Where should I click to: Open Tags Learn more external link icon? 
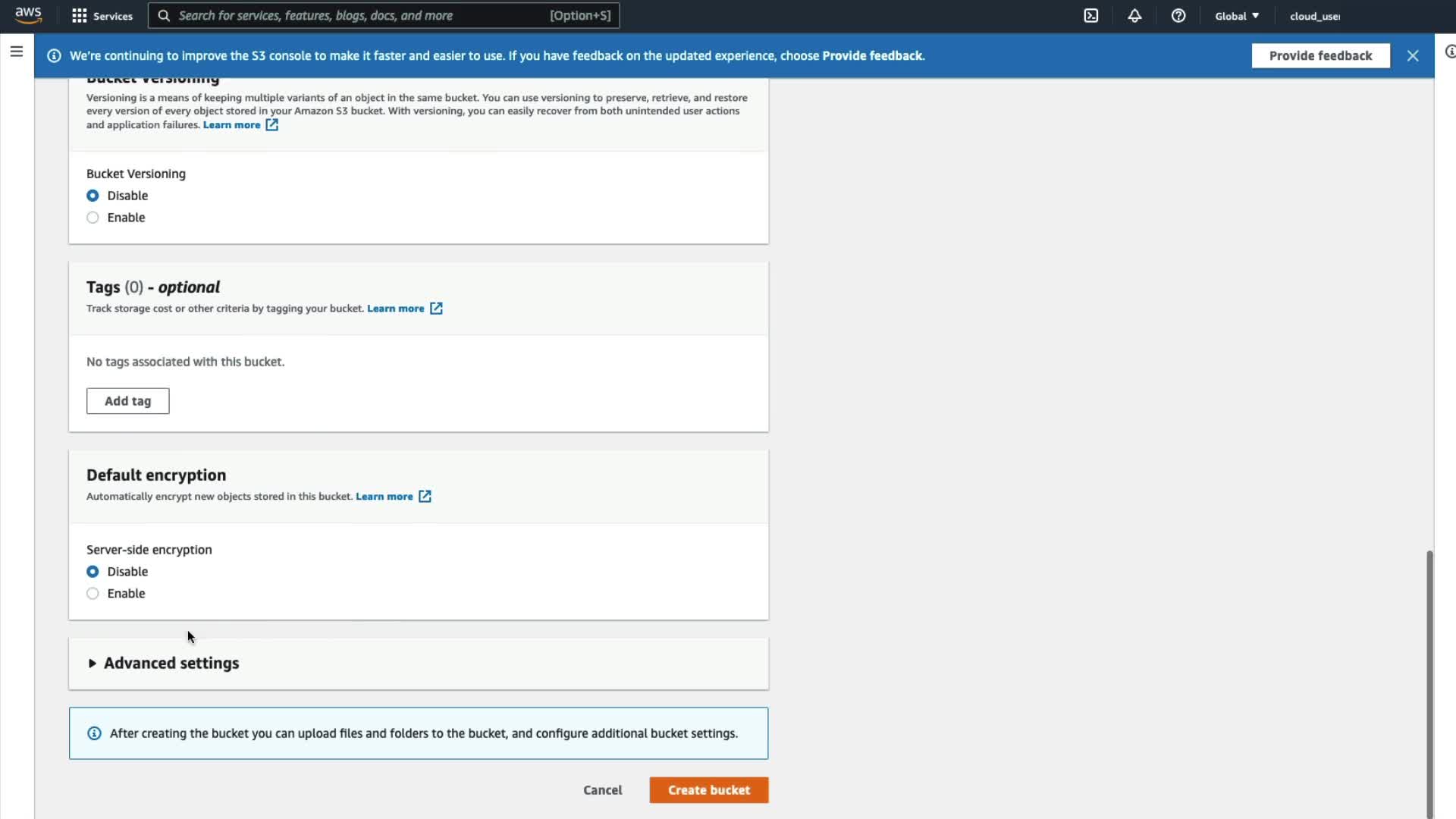pos(436,309)
